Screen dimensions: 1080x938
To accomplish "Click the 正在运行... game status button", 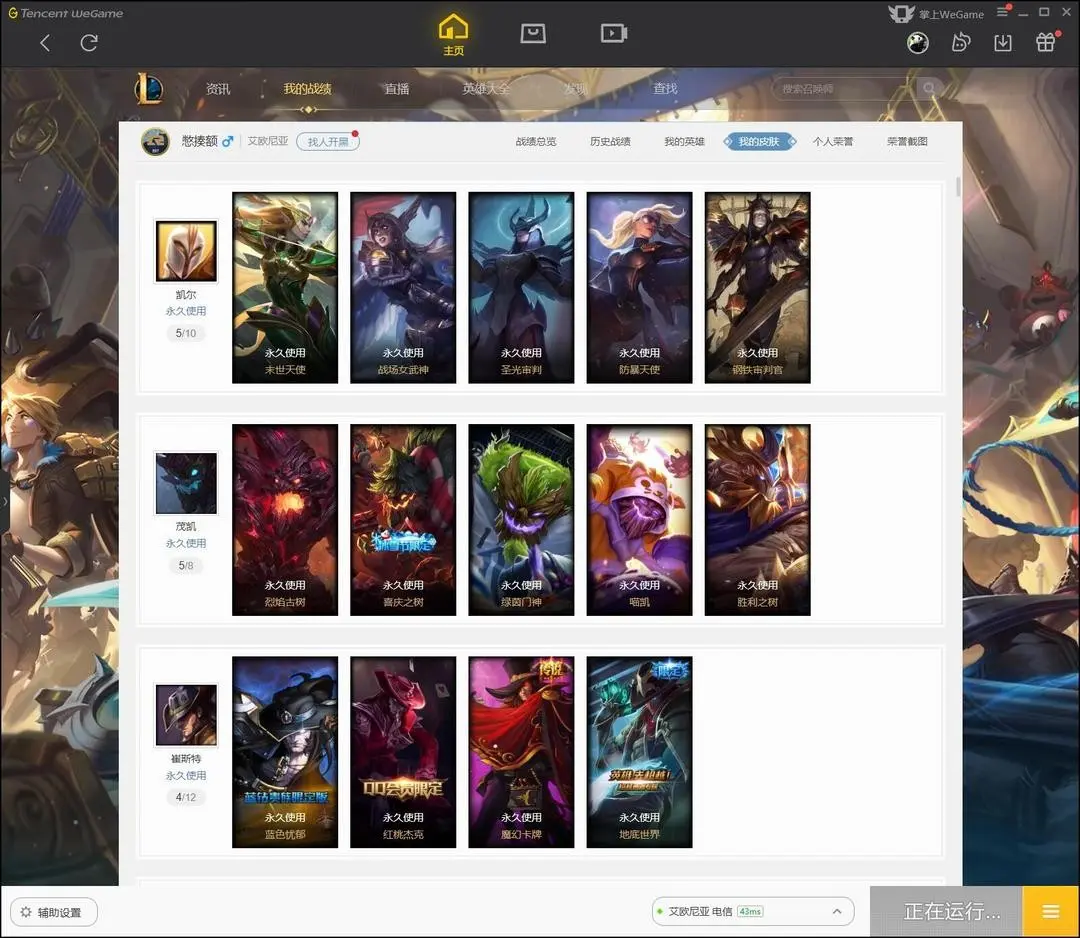I will coord(946,912).
